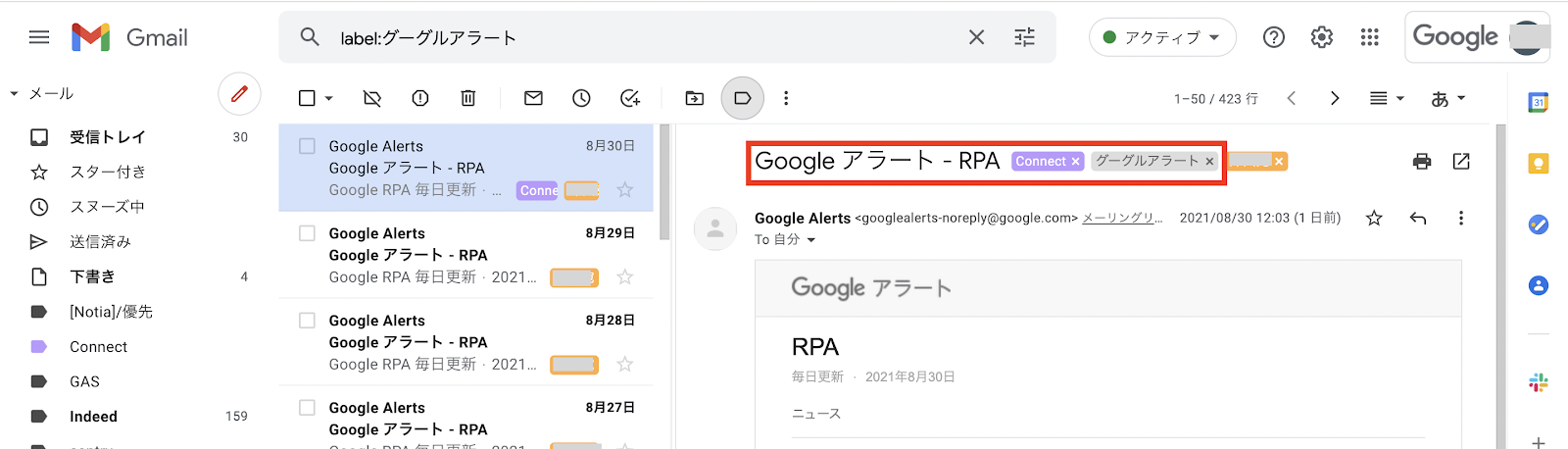Click the search magnifier icon
Viewport: 1568px width, 449px height.
pos(310,37)
